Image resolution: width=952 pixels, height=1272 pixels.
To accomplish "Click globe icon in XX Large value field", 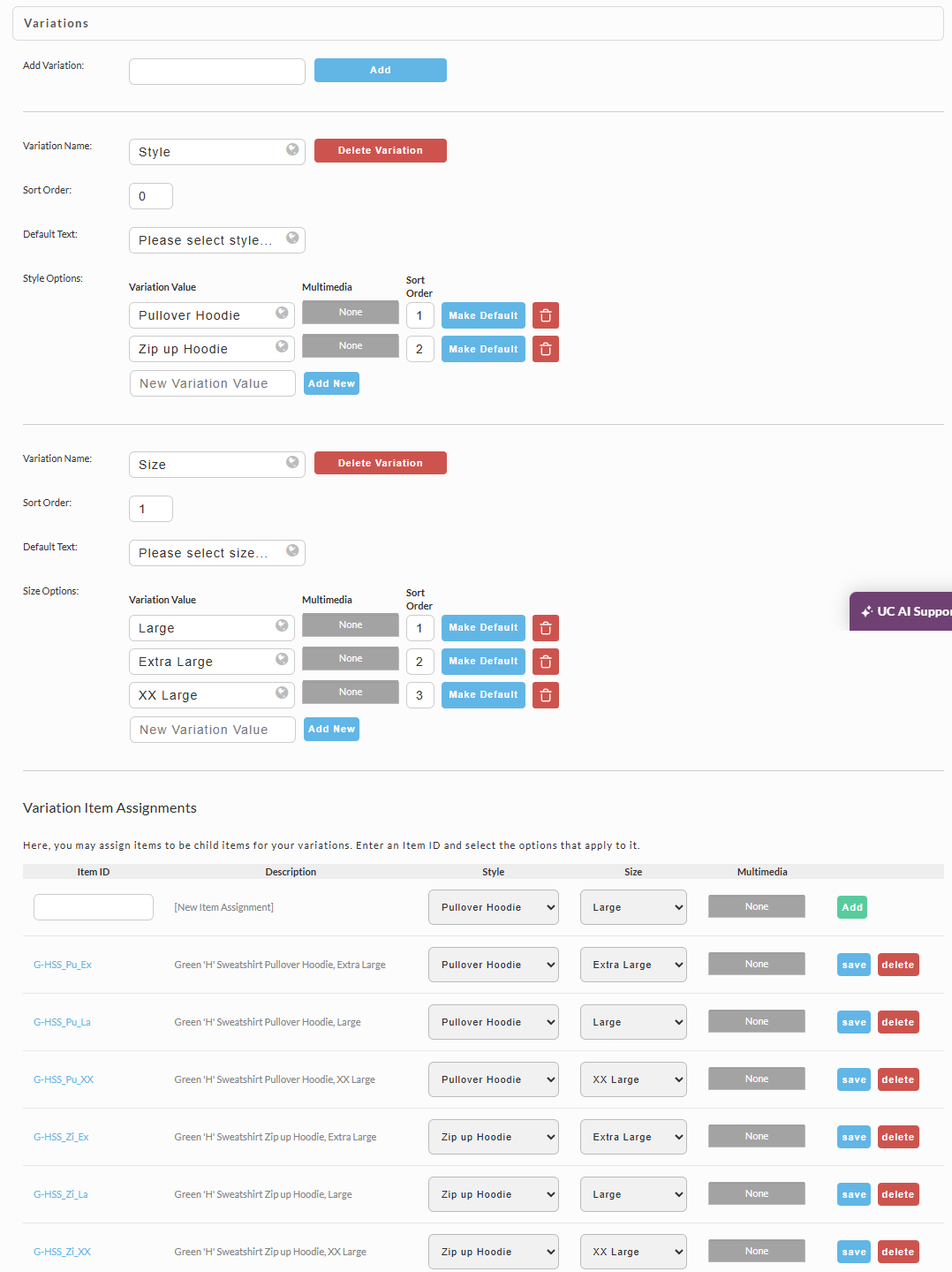I will [282, 693].
